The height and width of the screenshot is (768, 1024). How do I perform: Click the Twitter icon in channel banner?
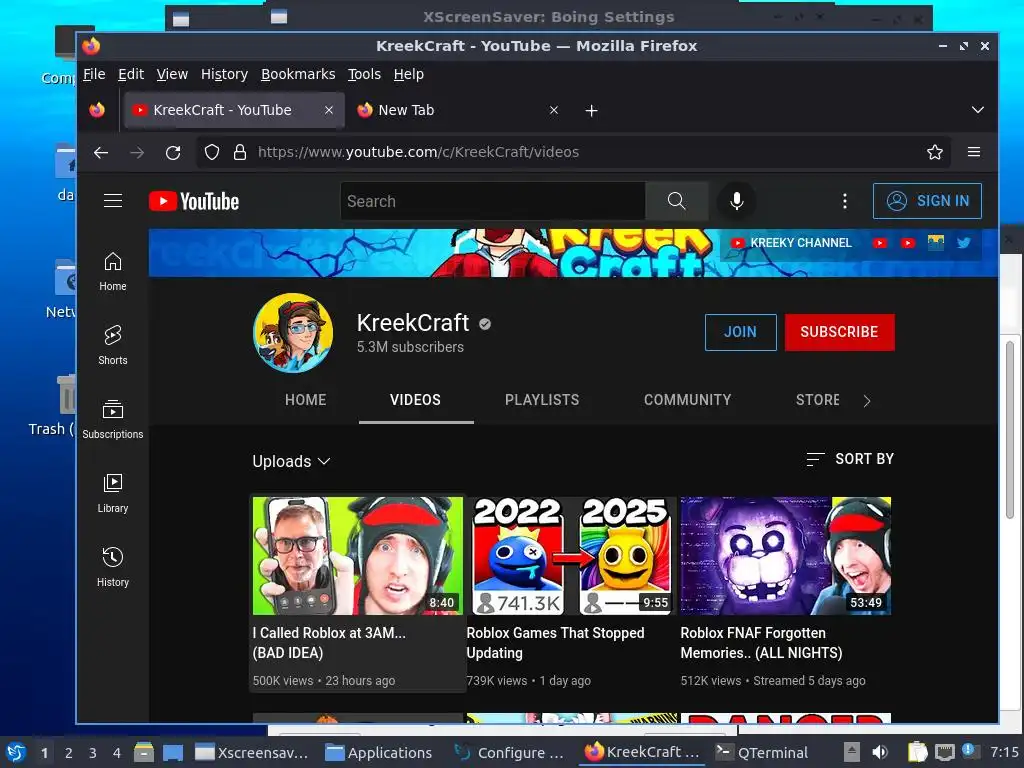click(x=963, y=243)
